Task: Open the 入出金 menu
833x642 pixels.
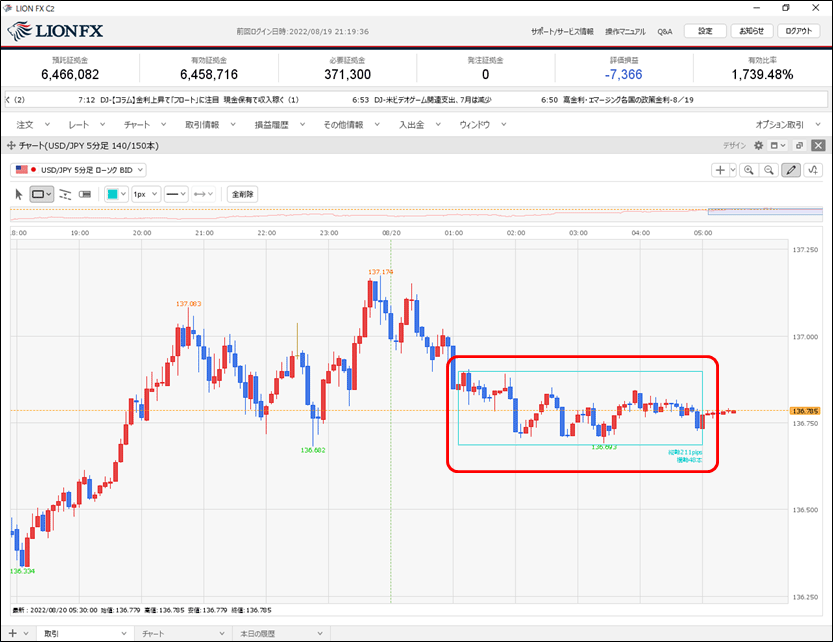Action: pyautogui.click(x=420, y=125)
